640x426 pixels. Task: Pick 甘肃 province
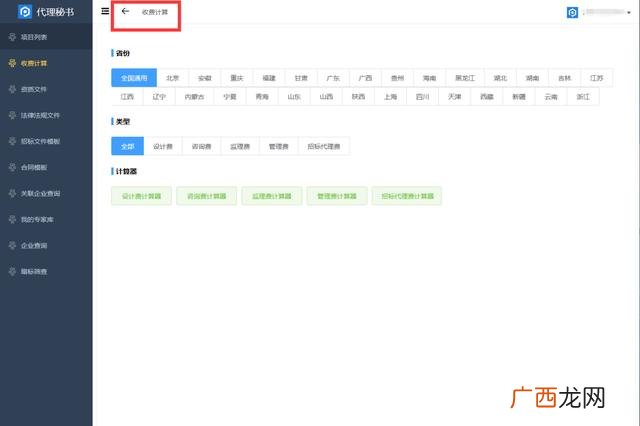(x=301, y=78)
